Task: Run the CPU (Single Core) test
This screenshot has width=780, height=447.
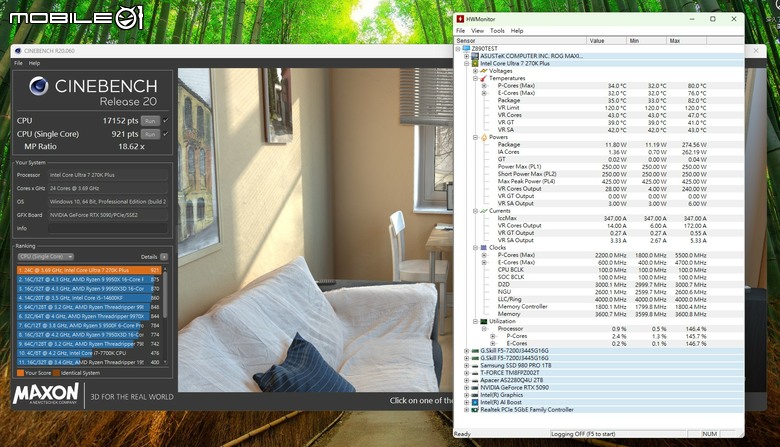Action: point(150,134)
